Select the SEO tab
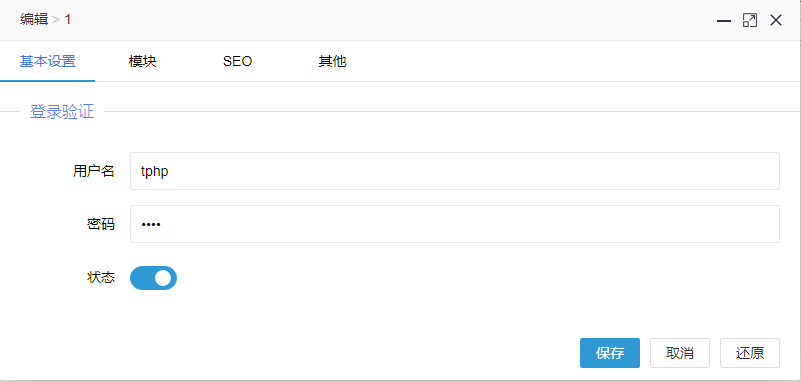Screen dimensions: 801x382 tap(238, 61)
